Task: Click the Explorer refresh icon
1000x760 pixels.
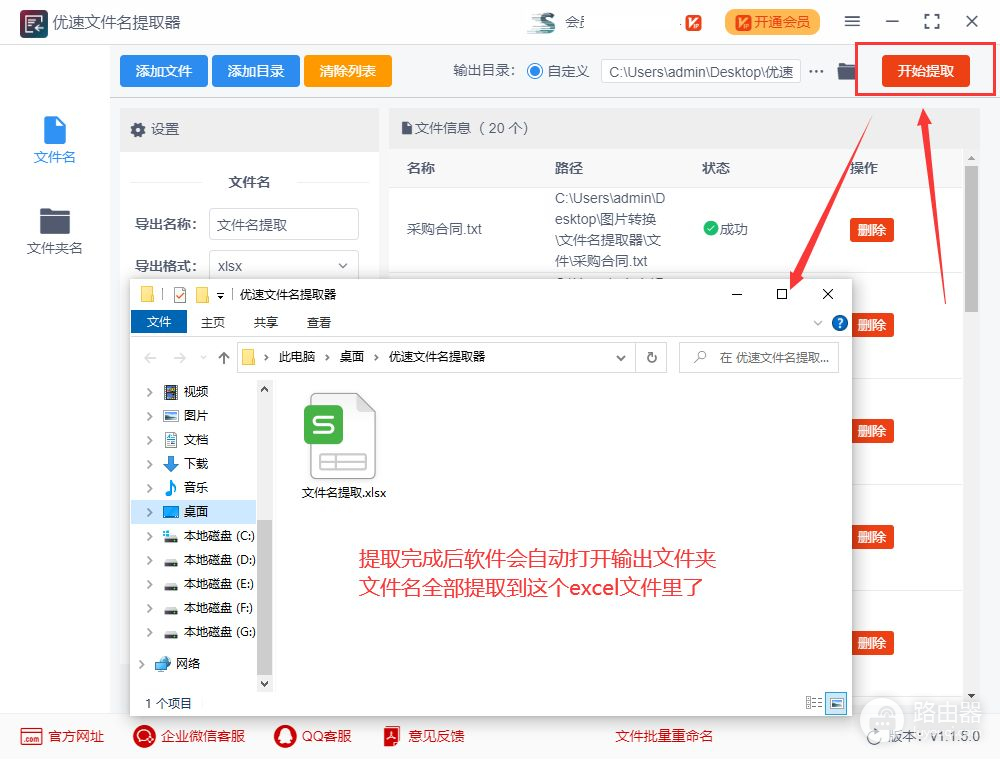Action: 652,357
